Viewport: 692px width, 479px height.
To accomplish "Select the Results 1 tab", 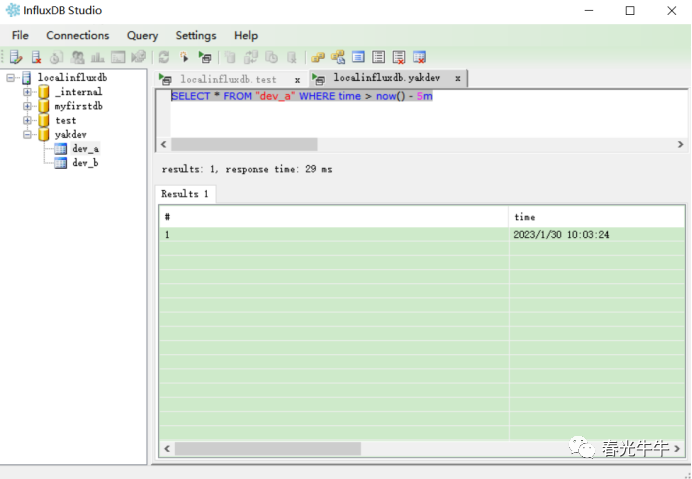I will (x=185, y=194).
